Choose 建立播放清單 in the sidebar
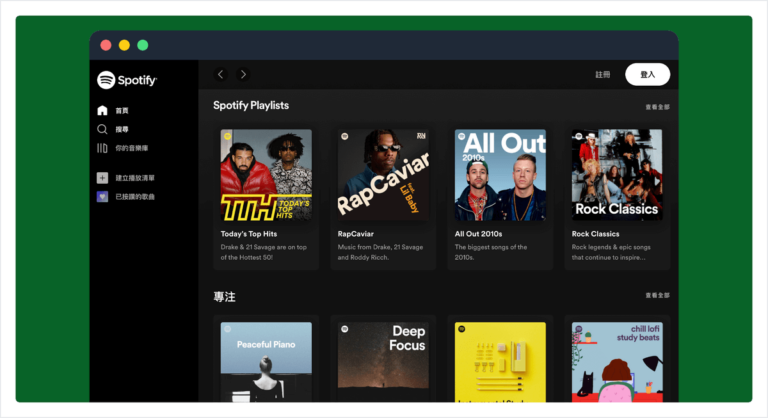Image resolution: width=768 pixels, height=418 pixels. 135,178
